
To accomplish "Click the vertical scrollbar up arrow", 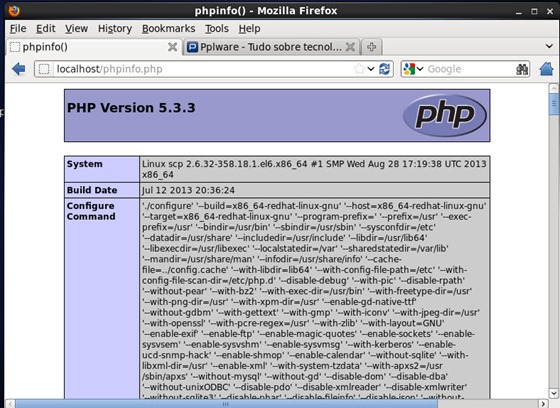I will [554, 88].
